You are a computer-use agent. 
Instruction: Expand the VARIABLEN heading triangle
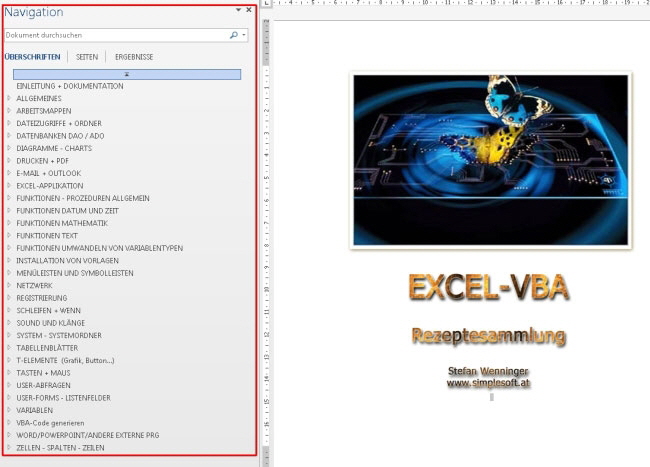coord(9,410)
